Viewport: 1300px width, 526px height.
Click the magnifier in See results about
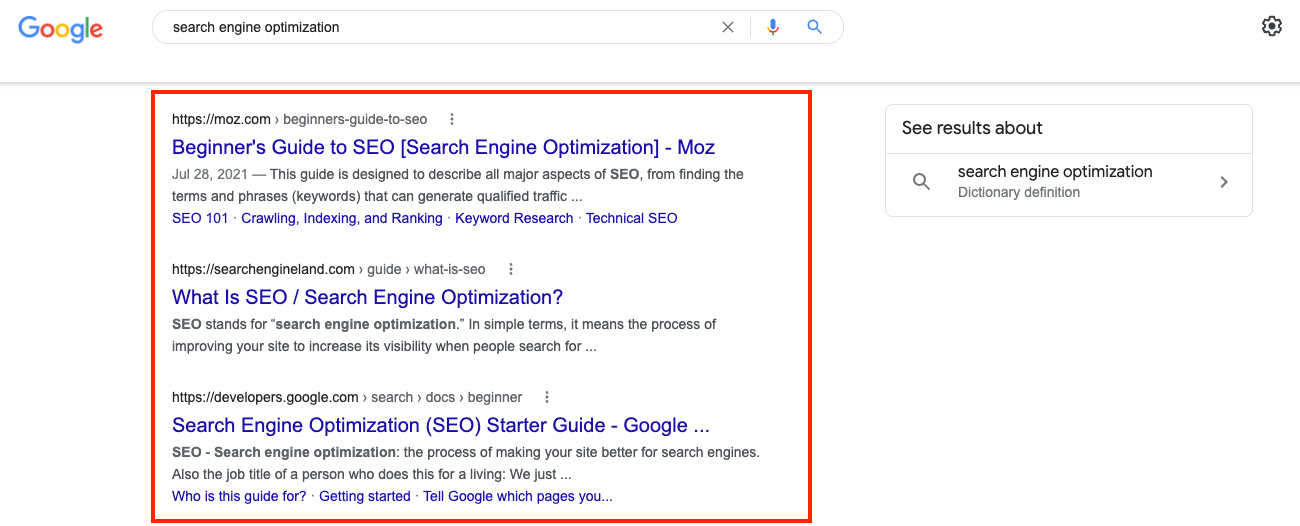point(922,182)
